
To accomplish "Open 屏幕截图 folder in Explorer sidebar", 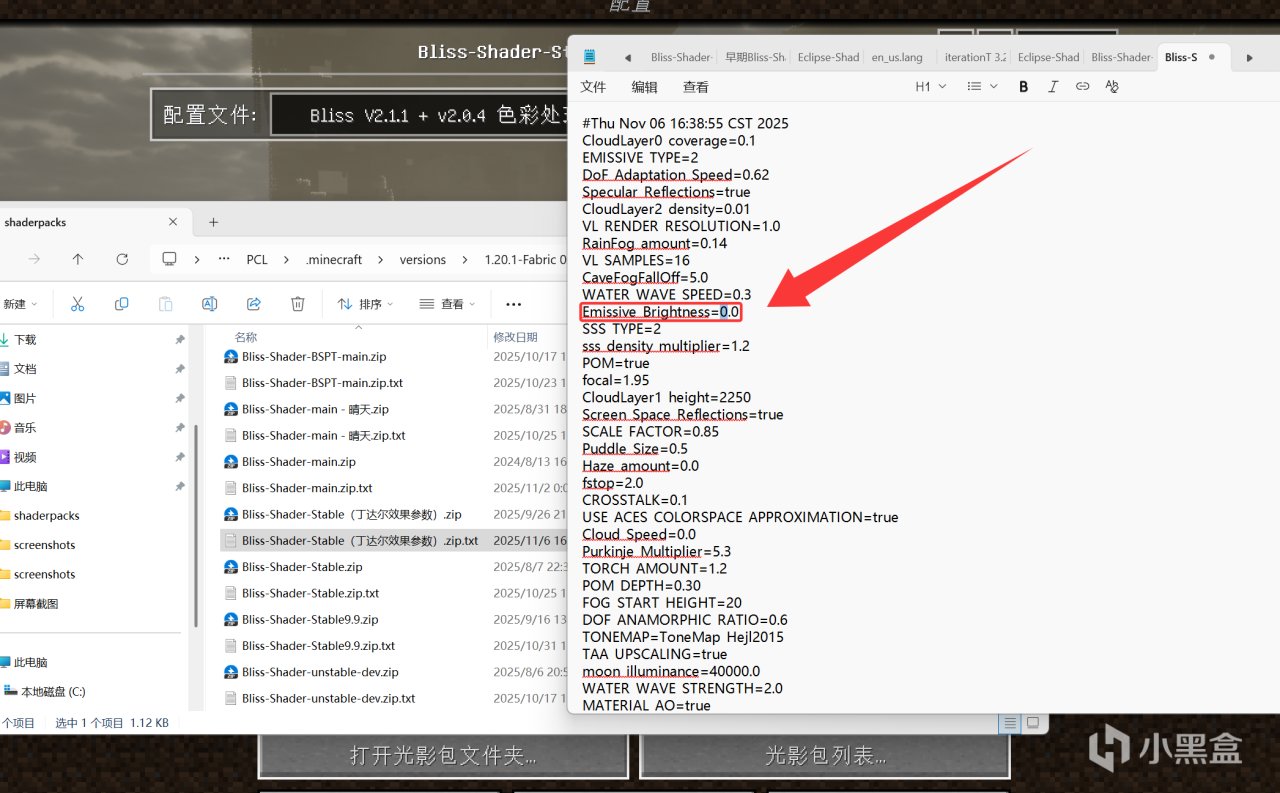I will 36,604.
